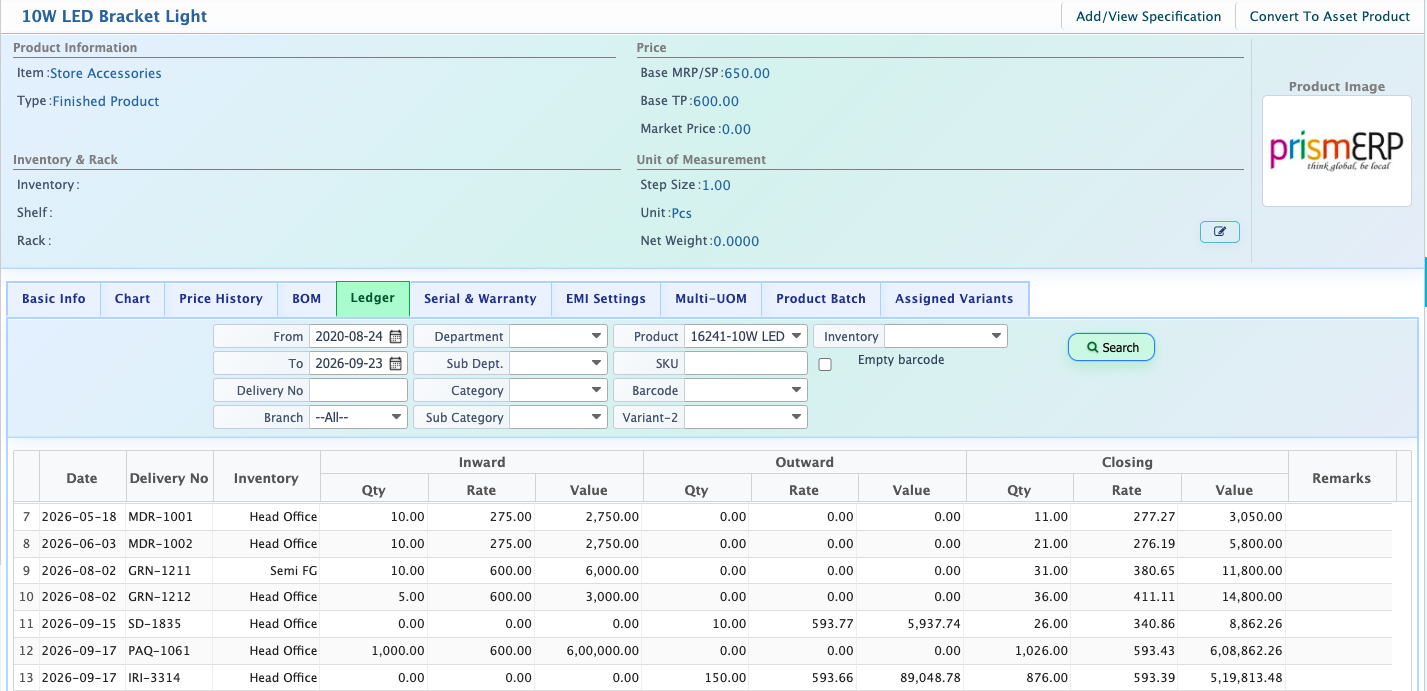This screenshot has width=1427, height=691.
Task: Click the Delivery No input field
Action: pyautogui.click(x=358, y=391)
